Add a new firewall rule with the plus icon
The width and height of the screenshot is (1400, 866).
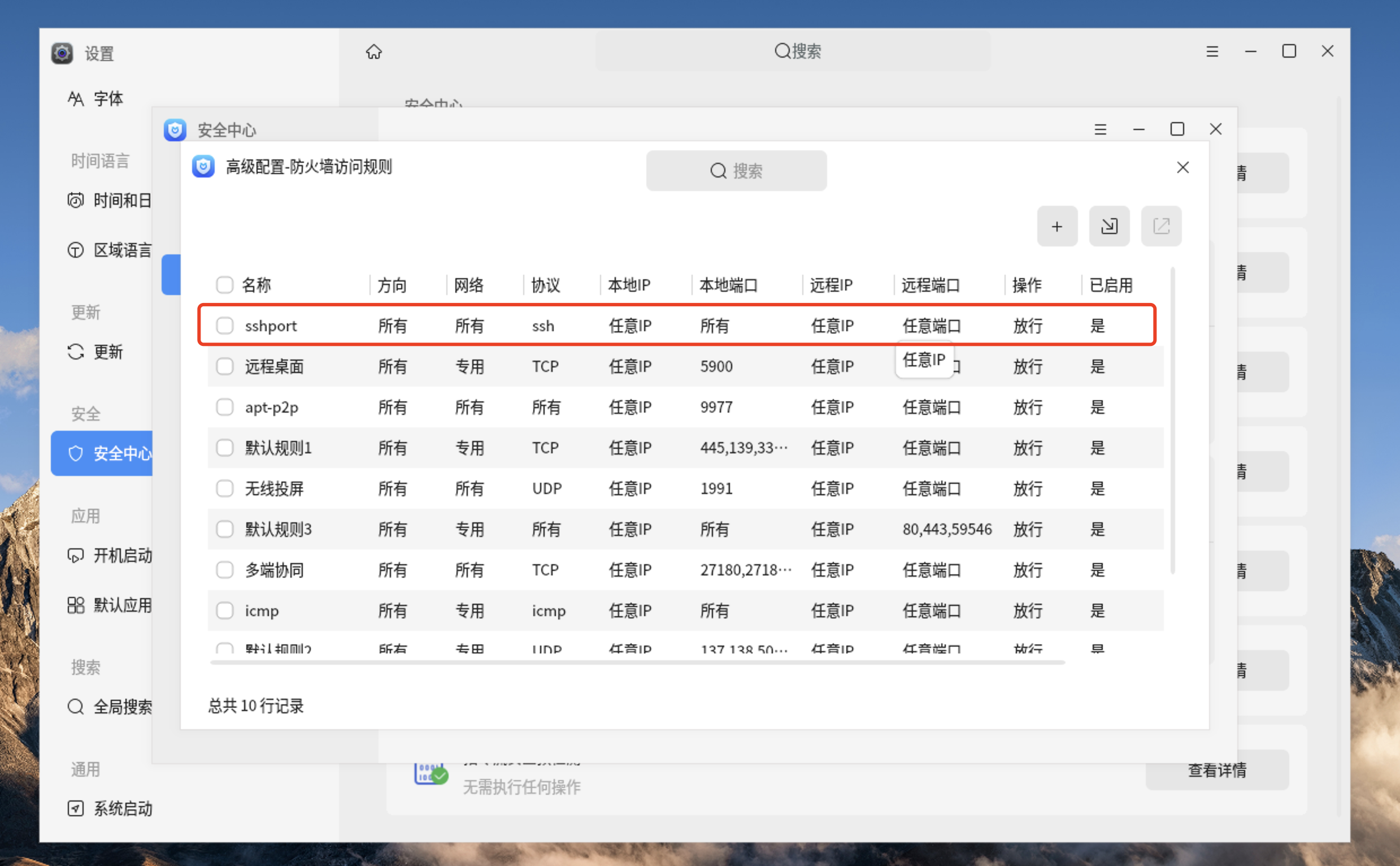click(1057, 226)
